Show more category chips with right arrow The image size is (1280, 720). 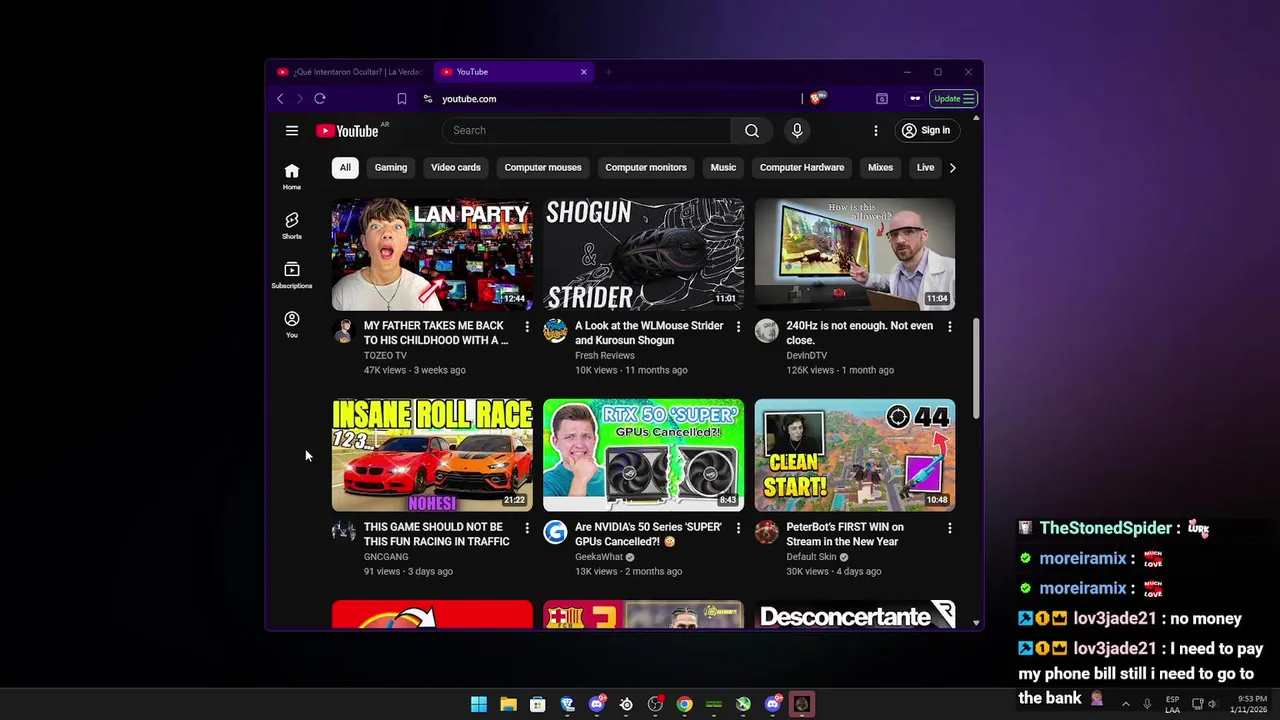click(x=952, y=168)
